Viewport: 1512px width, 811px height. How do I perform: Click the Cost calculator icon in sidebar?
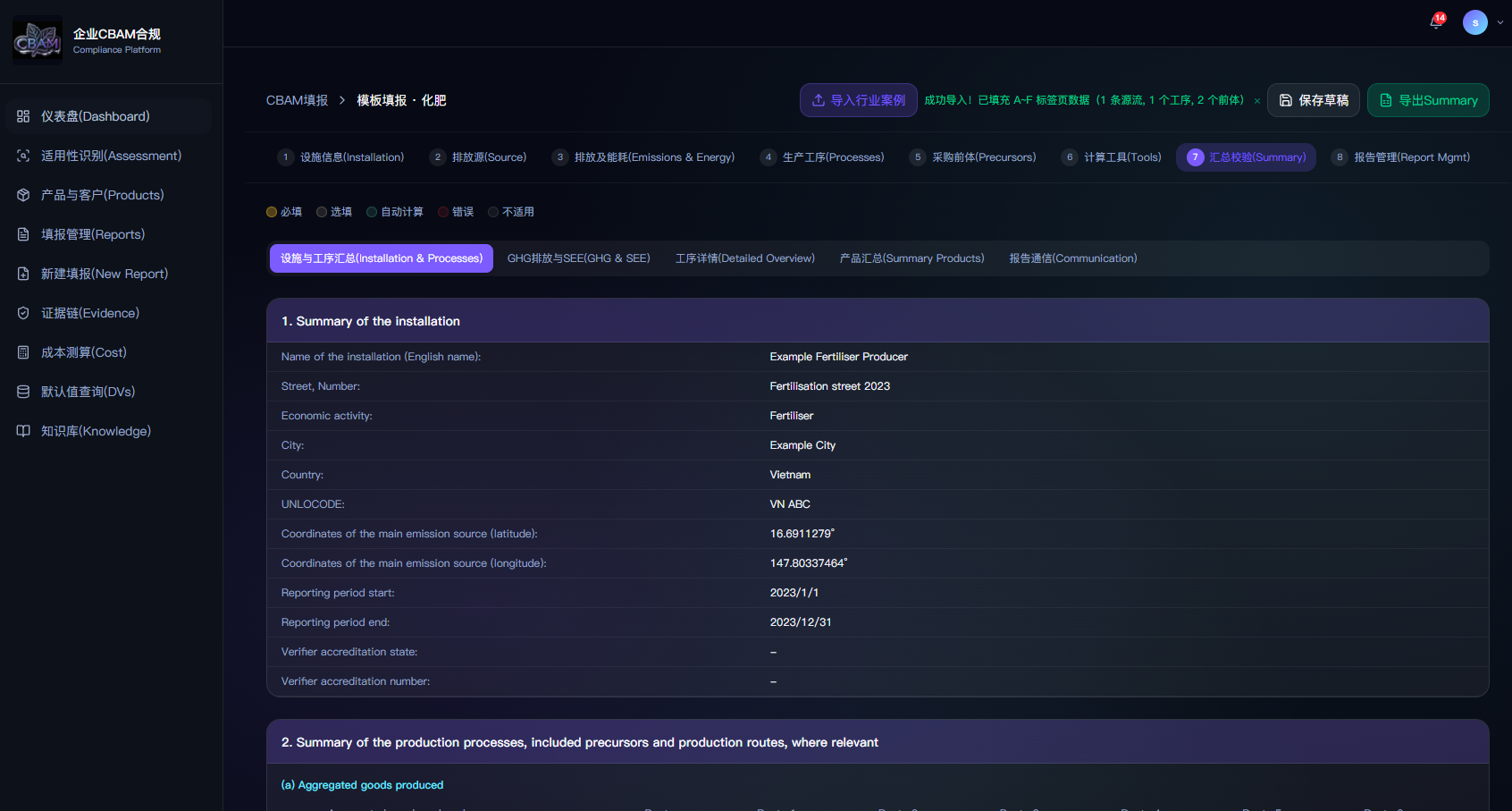pos(23,352)
